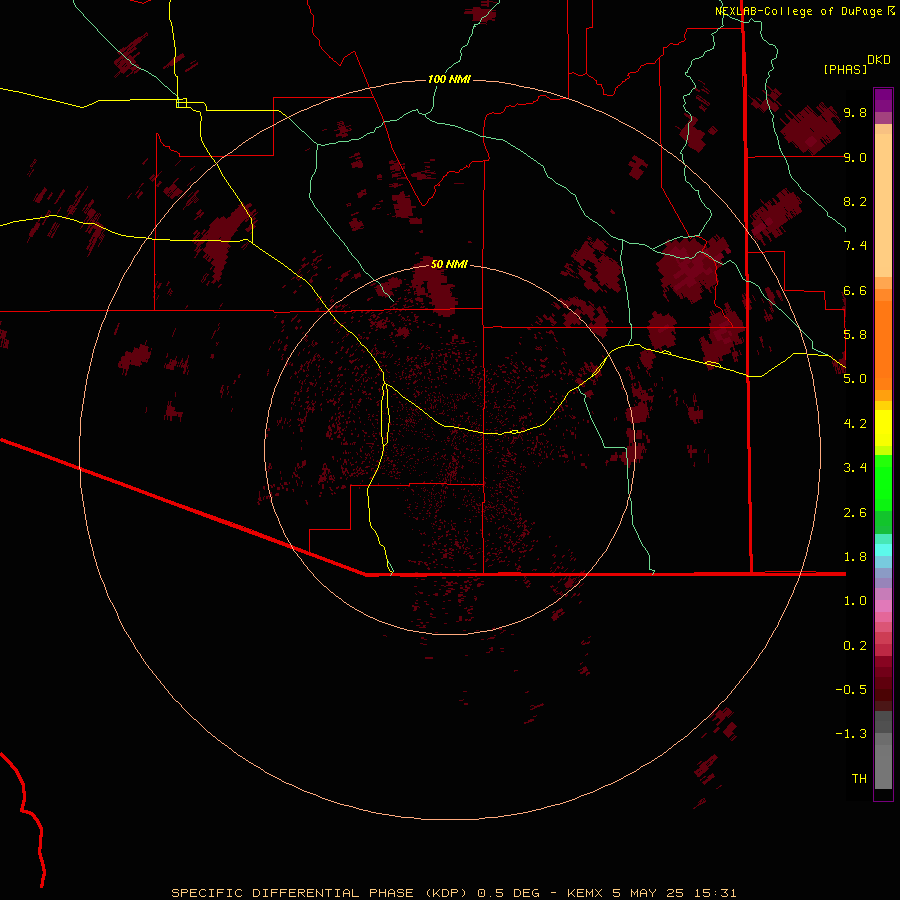Click the 5.0 value on color scale
900x900 pixels.
855,379
